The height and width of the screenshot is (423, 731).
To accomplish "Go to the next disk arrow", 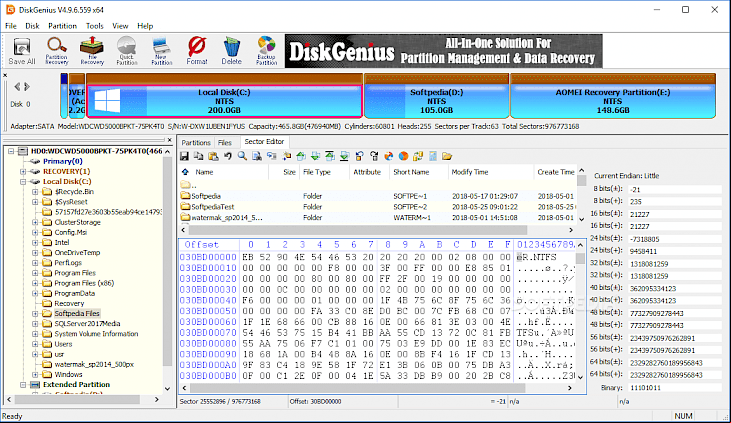I will [x=27, y=86].
